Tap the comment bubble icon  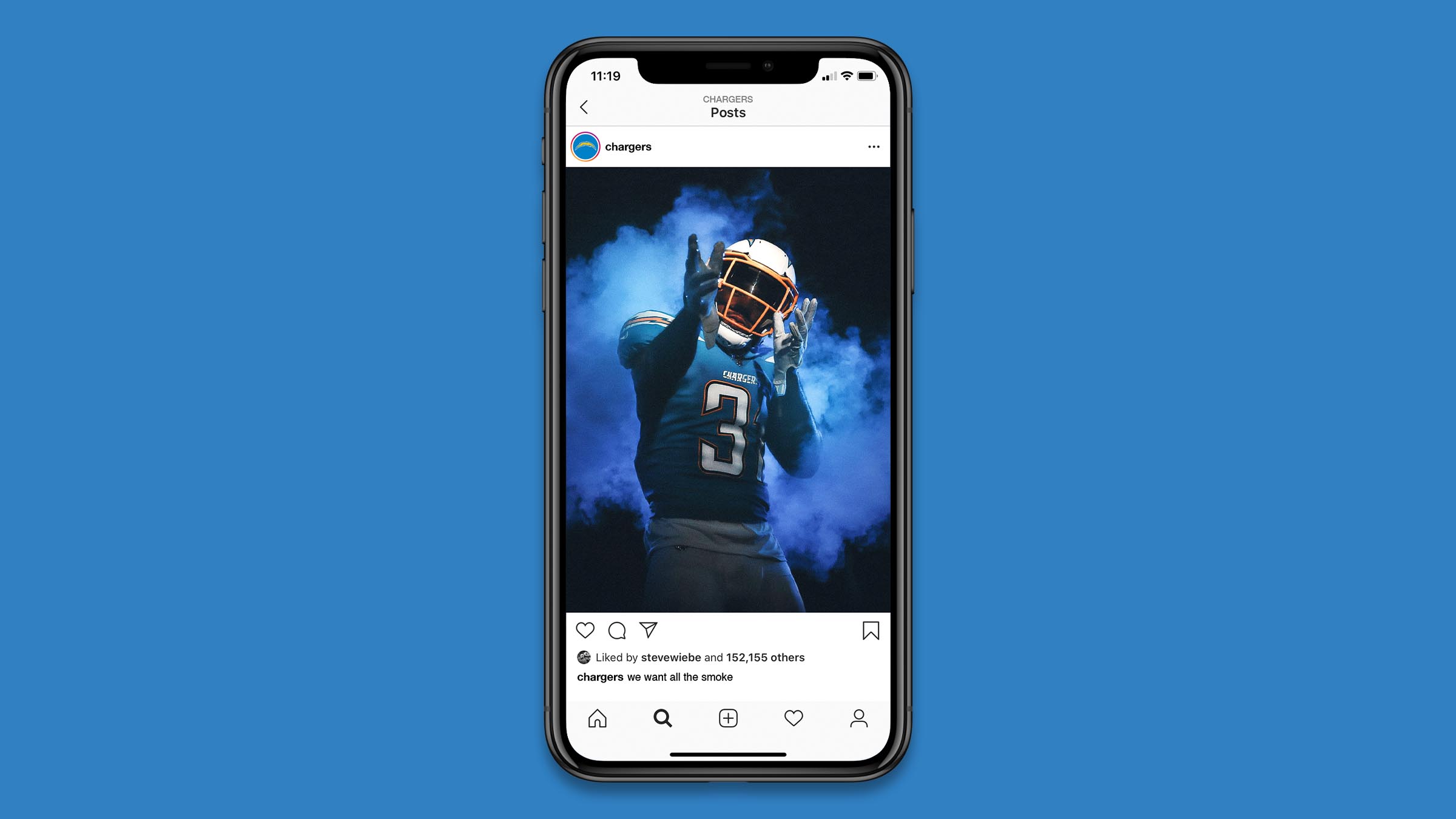coord(617,630)
